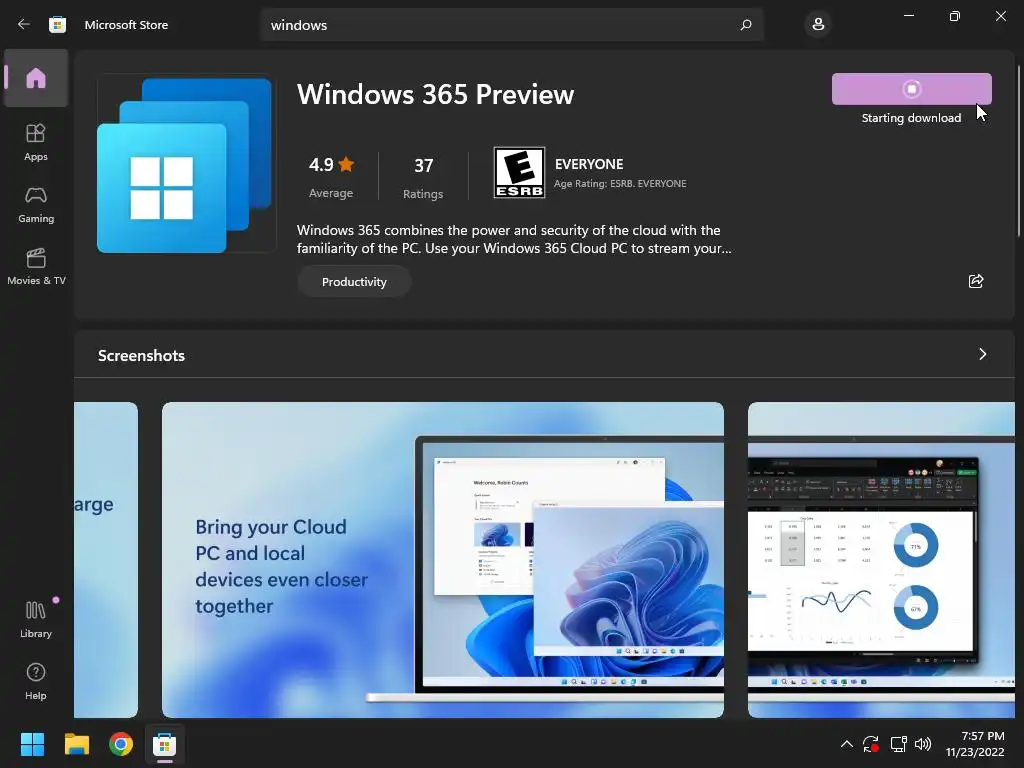Stop the download with the stop button
This screenshot has width=1024, height=768.
[912, 89]
